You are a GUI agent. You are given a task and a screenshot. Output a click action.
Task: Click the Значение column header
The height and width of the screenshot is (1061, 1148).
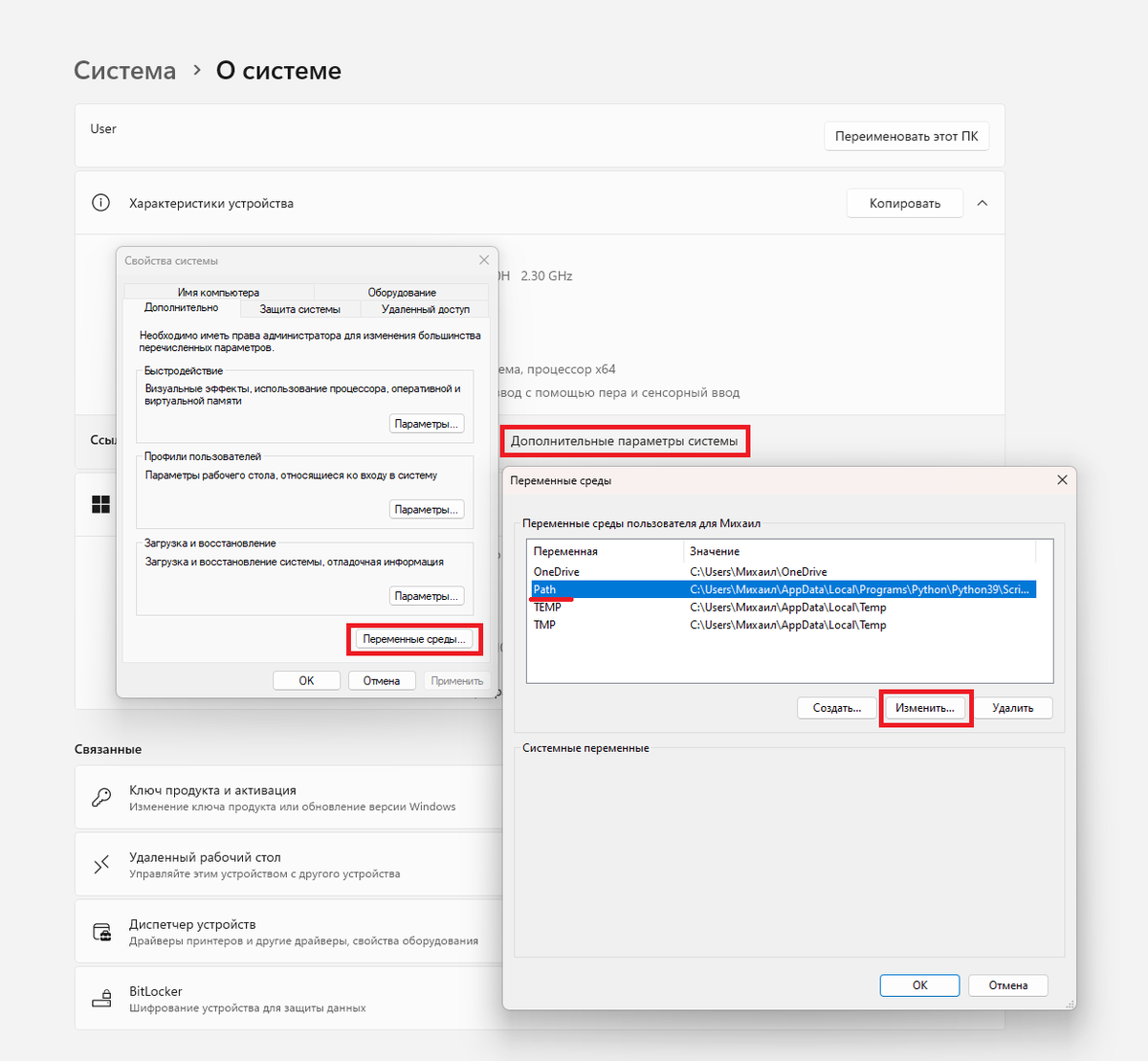coord(860,551)
